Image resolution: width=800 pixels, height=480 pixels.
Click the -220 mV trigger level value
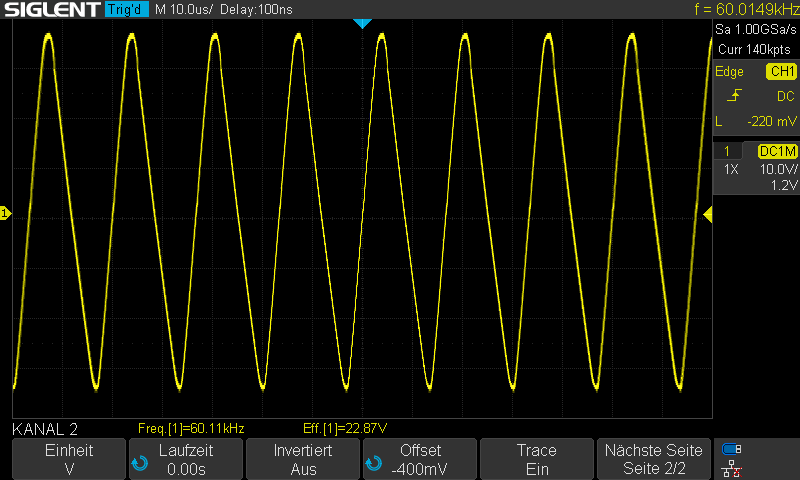click(x=771, y=121)
